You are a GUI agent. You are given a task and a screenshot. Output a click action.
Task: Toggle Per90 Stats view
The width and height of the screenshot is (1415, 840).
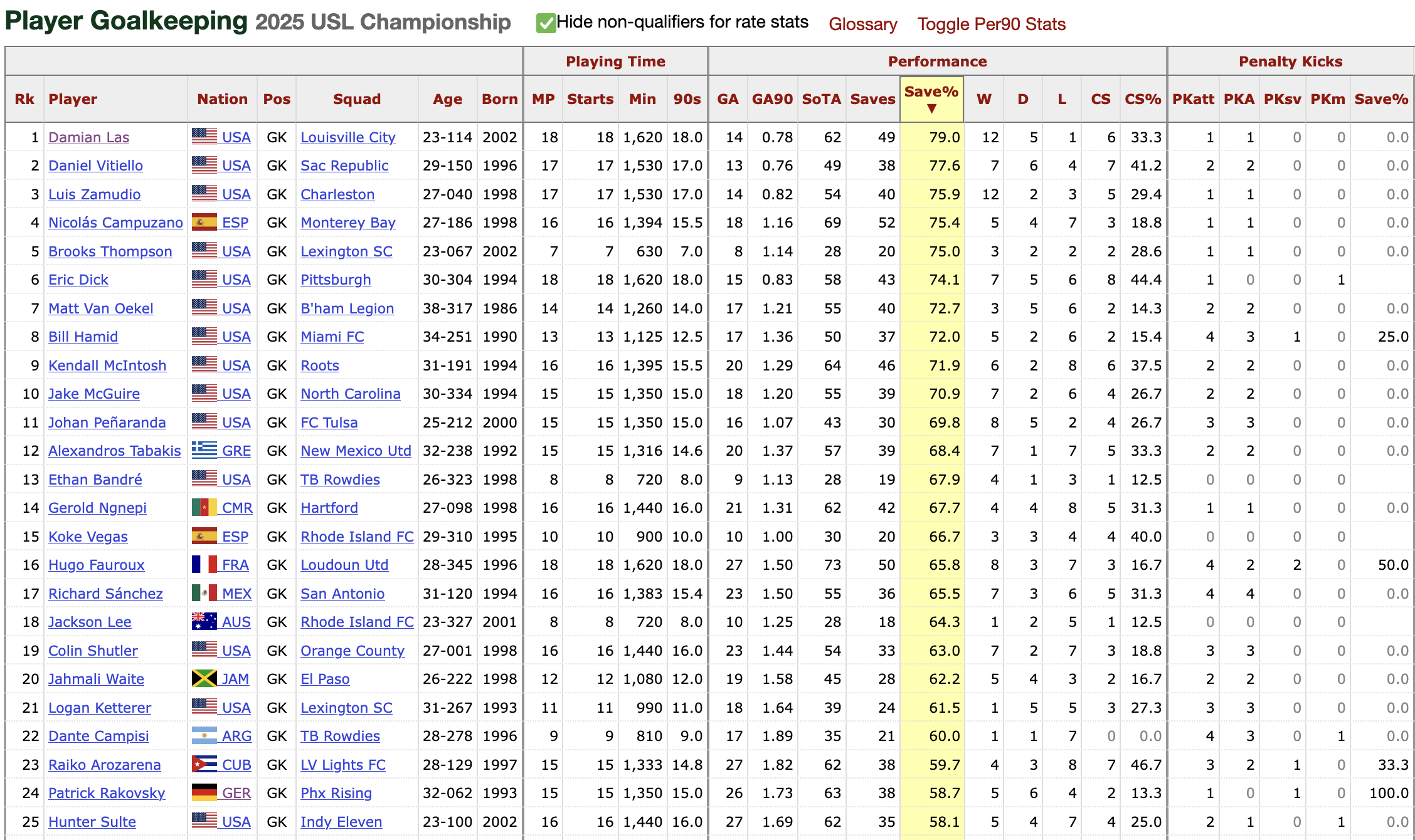pyautogui.click(x=991, y=24)
